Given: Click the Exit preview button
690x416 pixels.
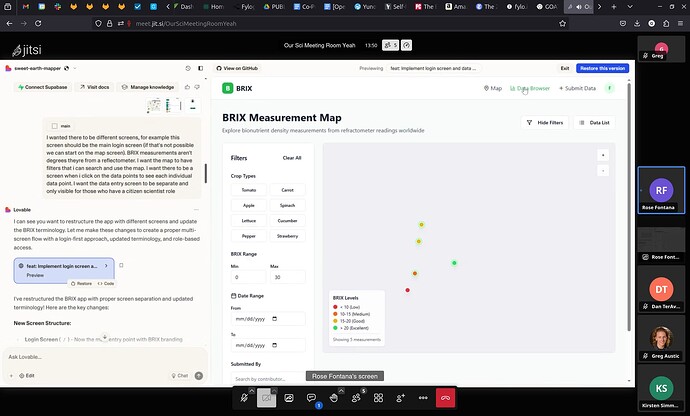Looking at the screenshot, I should 565,68.
